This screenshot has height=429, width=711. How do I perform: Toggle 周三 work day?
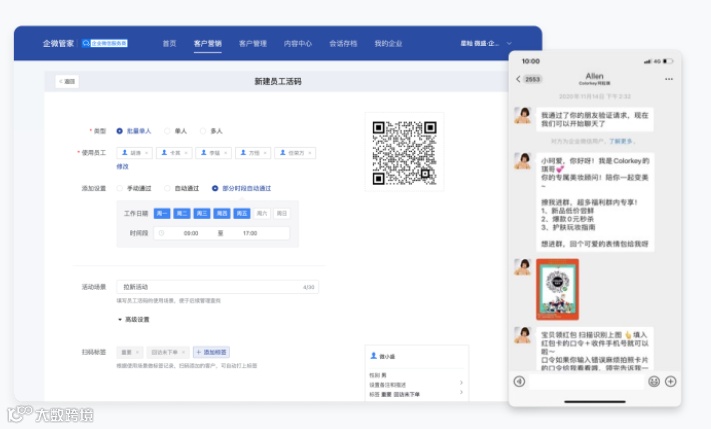(202, 213)
